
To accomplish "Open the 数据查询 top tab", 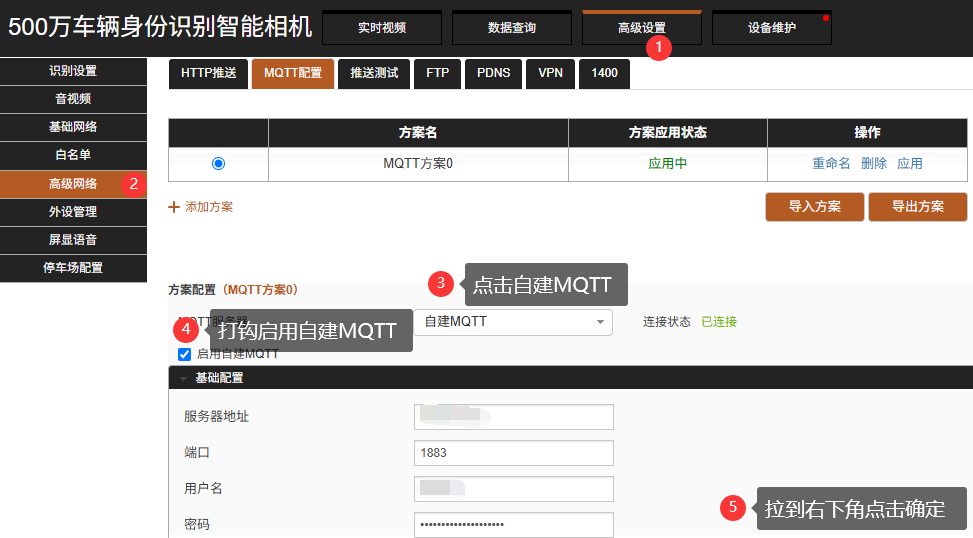I will coord(511,28).
